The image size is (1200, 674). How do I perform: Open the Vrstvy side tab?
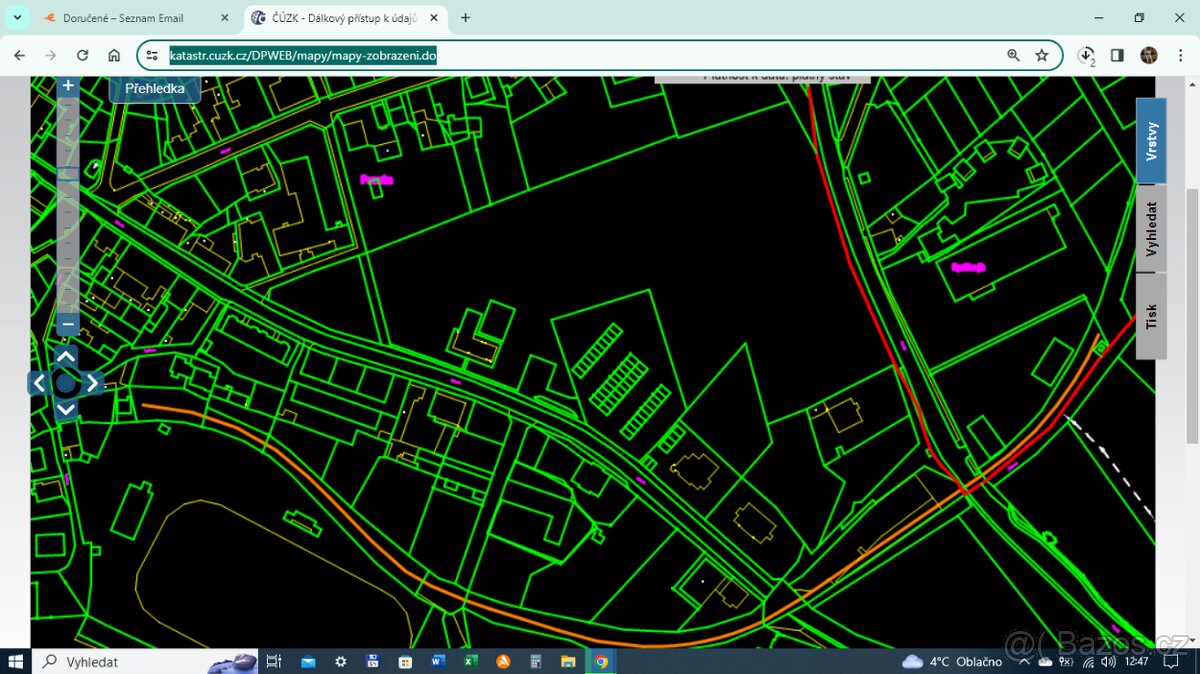(x=1151, y=141)
